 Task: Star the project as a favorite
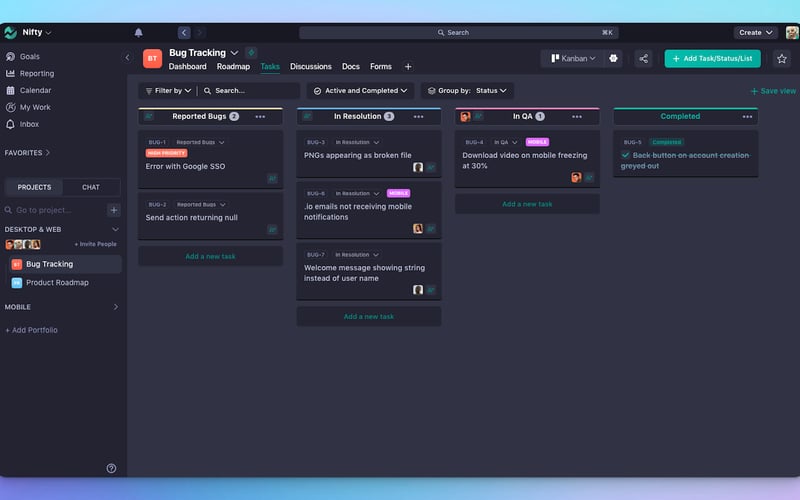(782, 59)
